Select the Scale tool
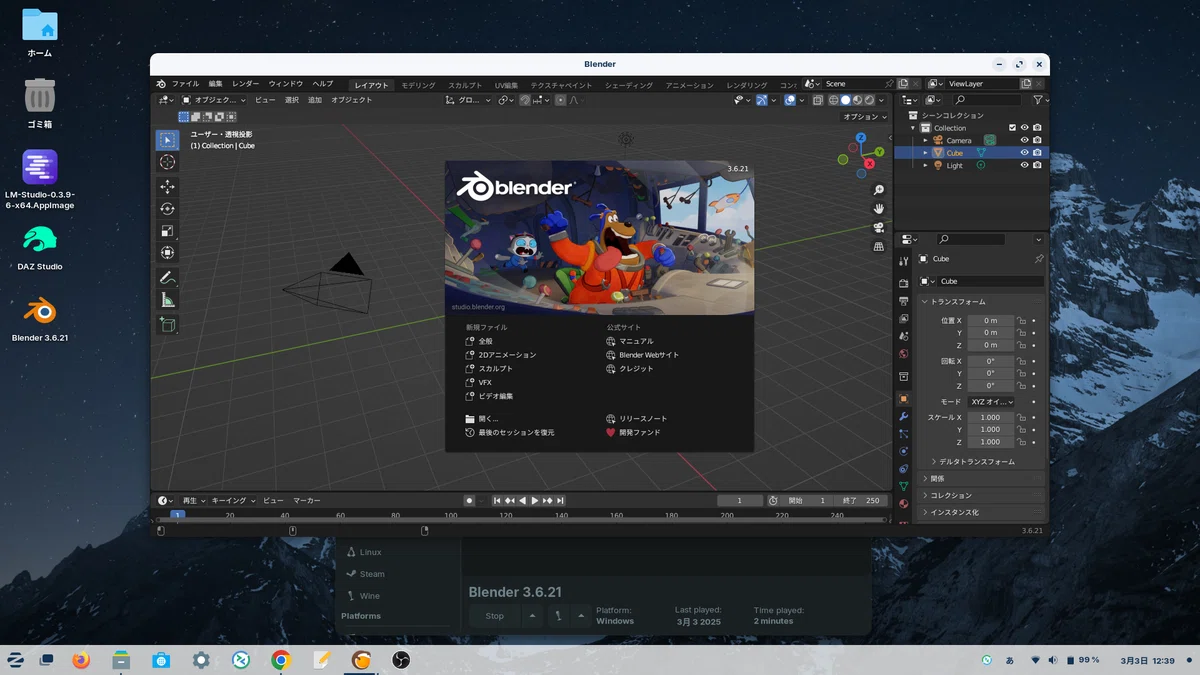Viewport: 1200px width, 675px height. 167,231
